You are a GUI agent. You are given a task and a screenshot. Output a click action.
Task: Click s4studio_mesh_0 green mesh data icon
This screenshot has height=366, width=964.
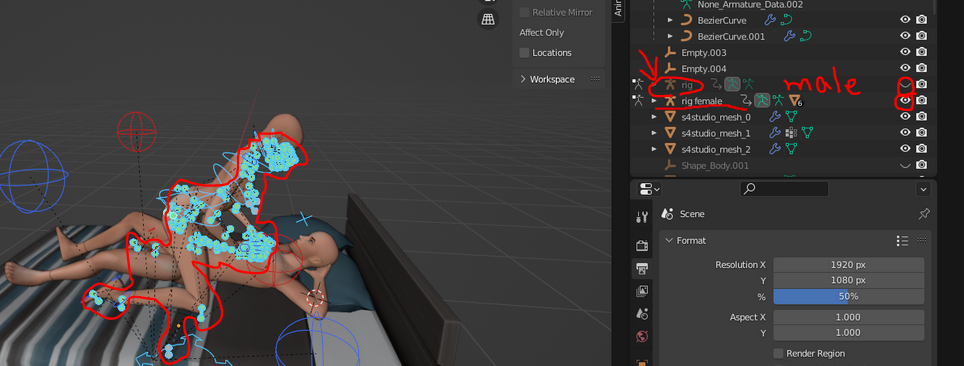tap(791, 116)
